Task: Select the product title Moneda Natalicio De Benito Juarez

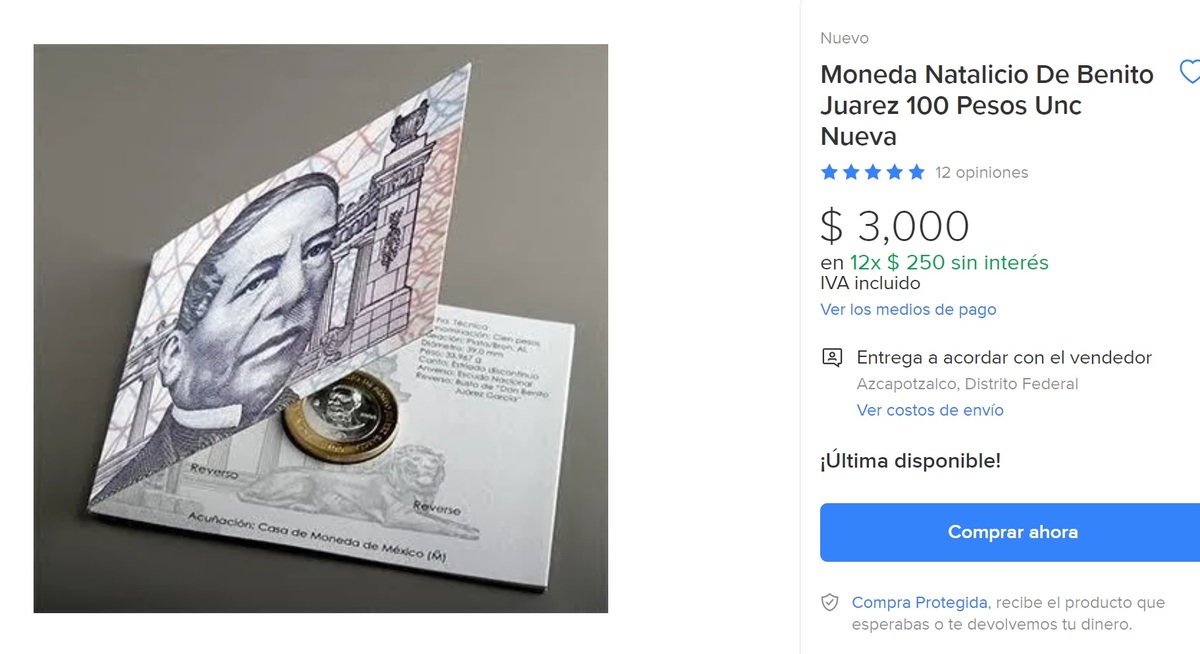Action: [x=987, y=105]
